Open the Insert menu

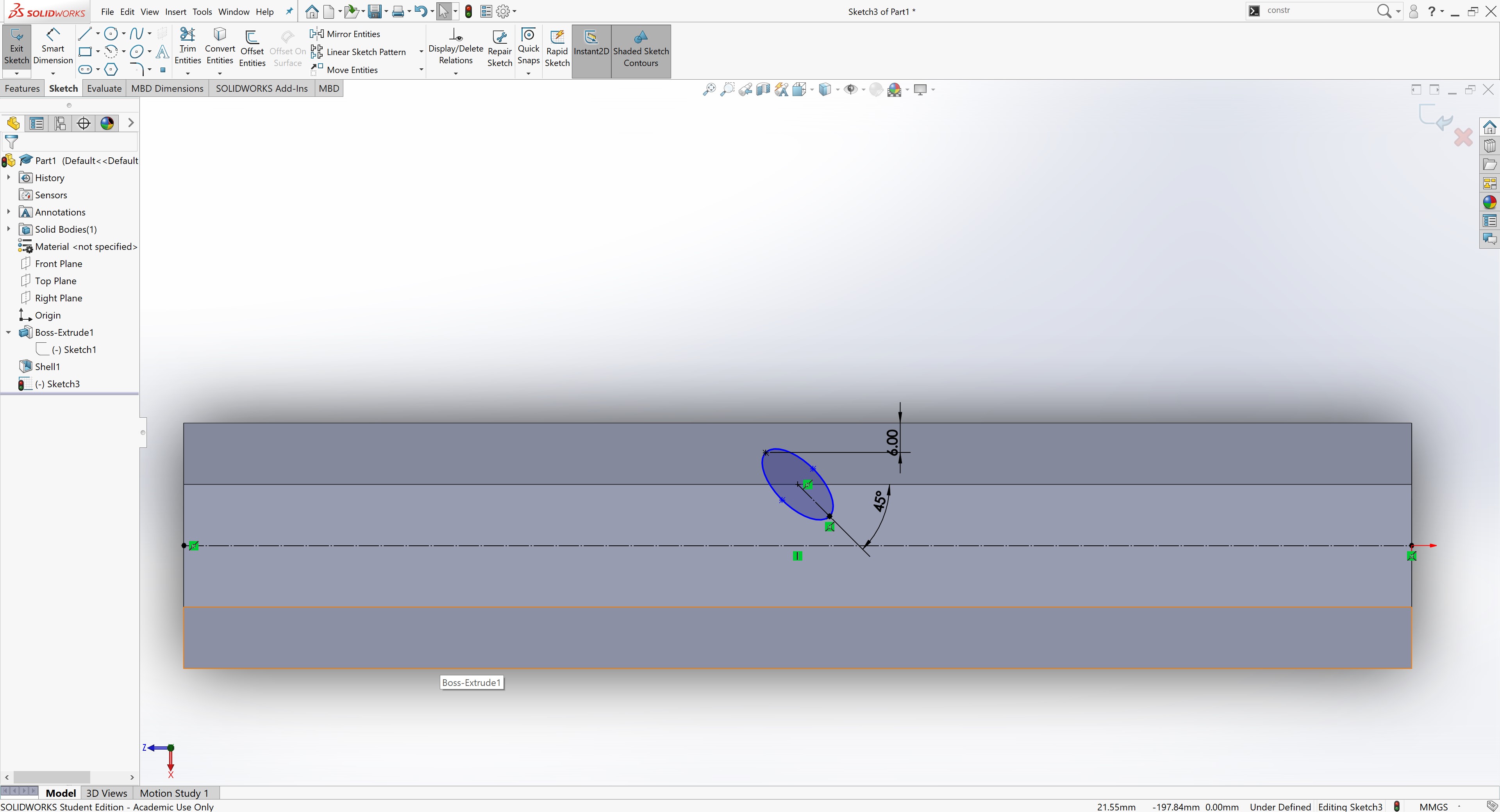[x=175, y=12]
